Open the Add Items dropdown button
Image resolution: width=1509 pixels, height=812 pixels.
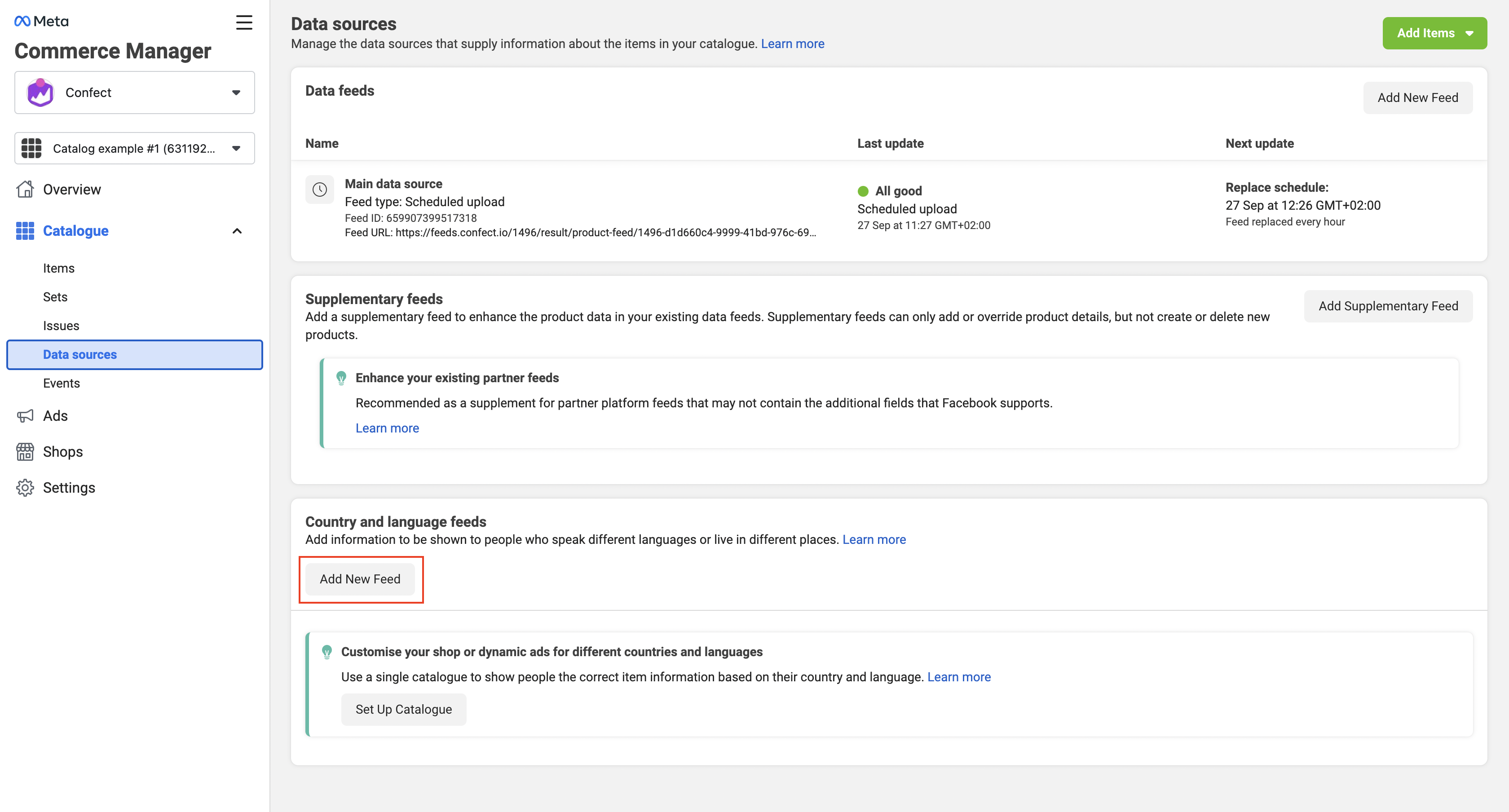click(x=1434, y=33)
